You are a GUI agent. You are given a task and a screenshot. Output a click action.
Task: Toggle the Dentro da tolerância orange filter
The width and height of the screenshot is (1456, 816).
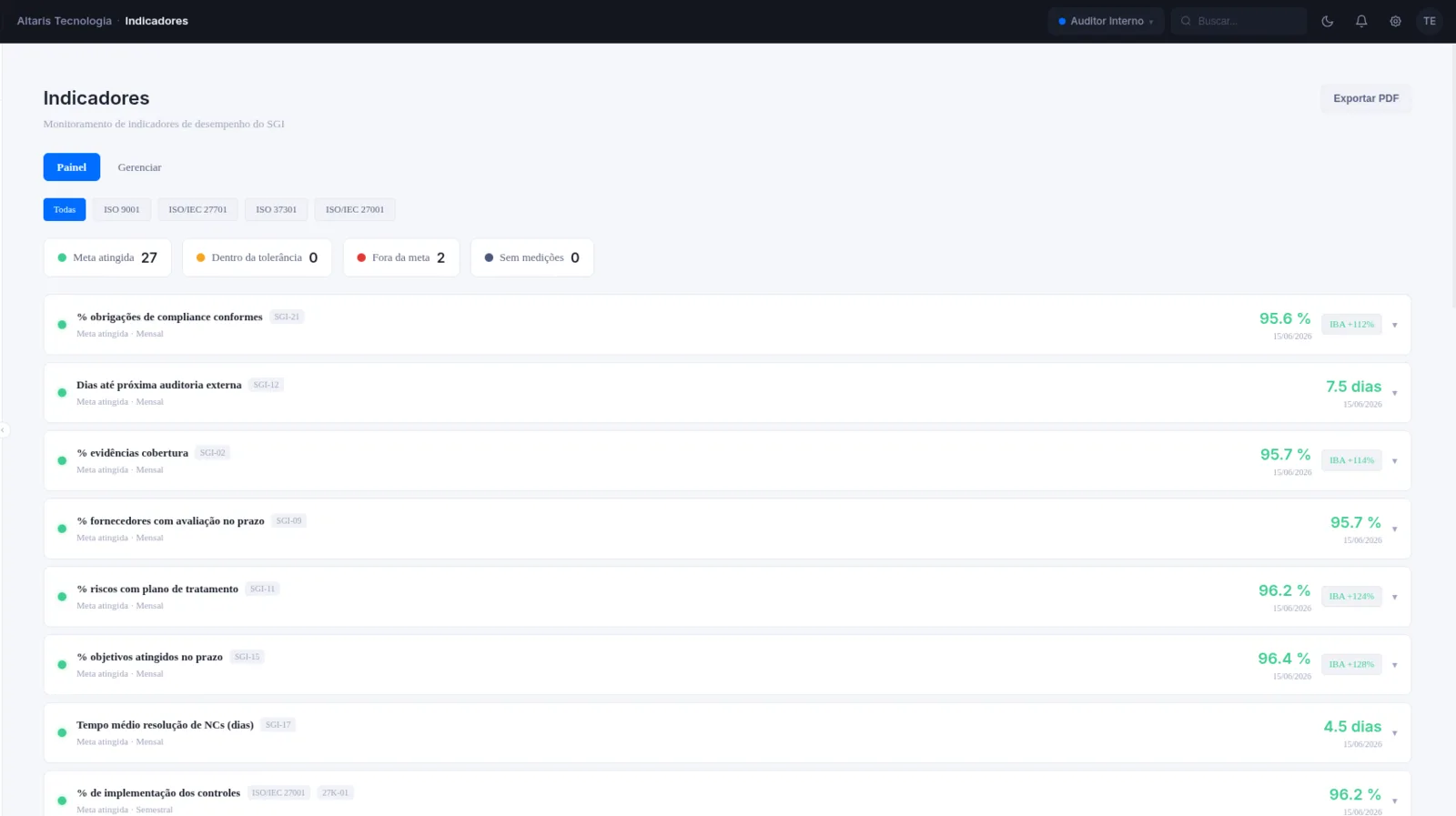pyautogui.click(x=258, y=257)
